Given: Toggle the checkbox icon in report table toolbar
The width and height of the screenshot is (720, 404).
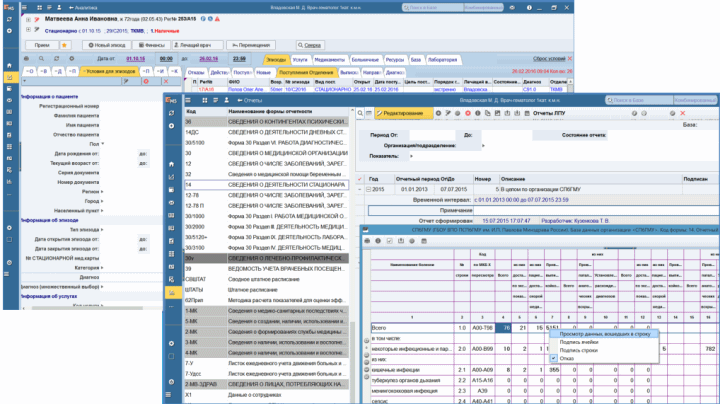Looking at the screenshot, I should coord(389,241).
